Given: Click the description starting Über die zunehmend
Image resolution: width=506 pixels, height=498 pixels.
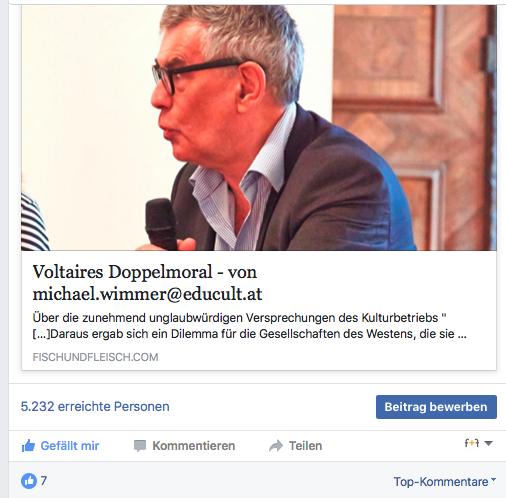Looking at the screenshot, I should [x=239, y=318].
